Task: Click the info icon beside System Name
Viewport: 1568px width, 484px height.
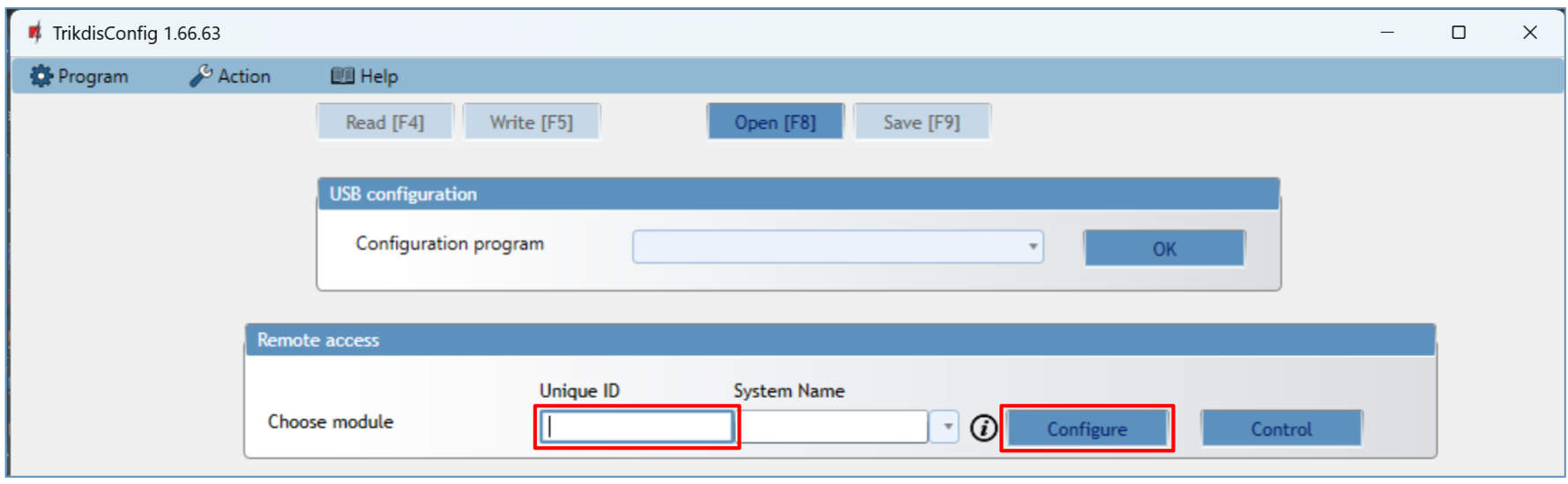Action: click(983, 428)
